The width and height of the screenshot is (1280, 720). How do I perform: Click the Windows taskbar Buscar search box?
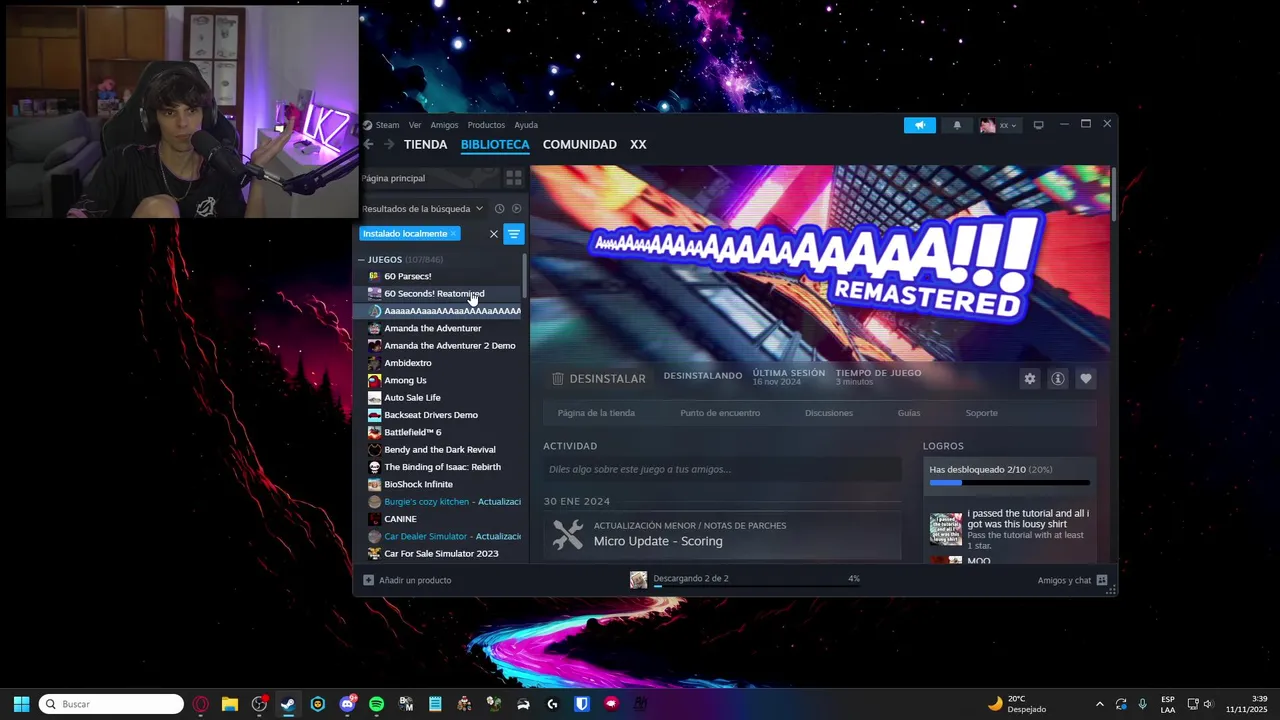111,704
